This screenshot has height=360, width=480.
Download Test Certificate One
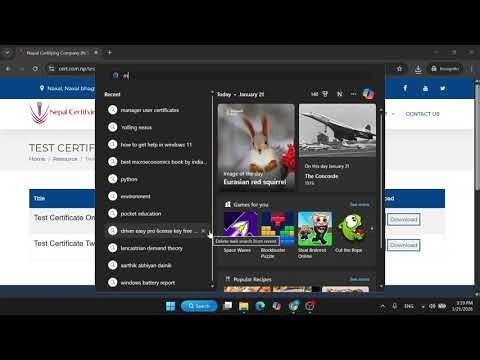pyautogui.click(x=404, y=220)
